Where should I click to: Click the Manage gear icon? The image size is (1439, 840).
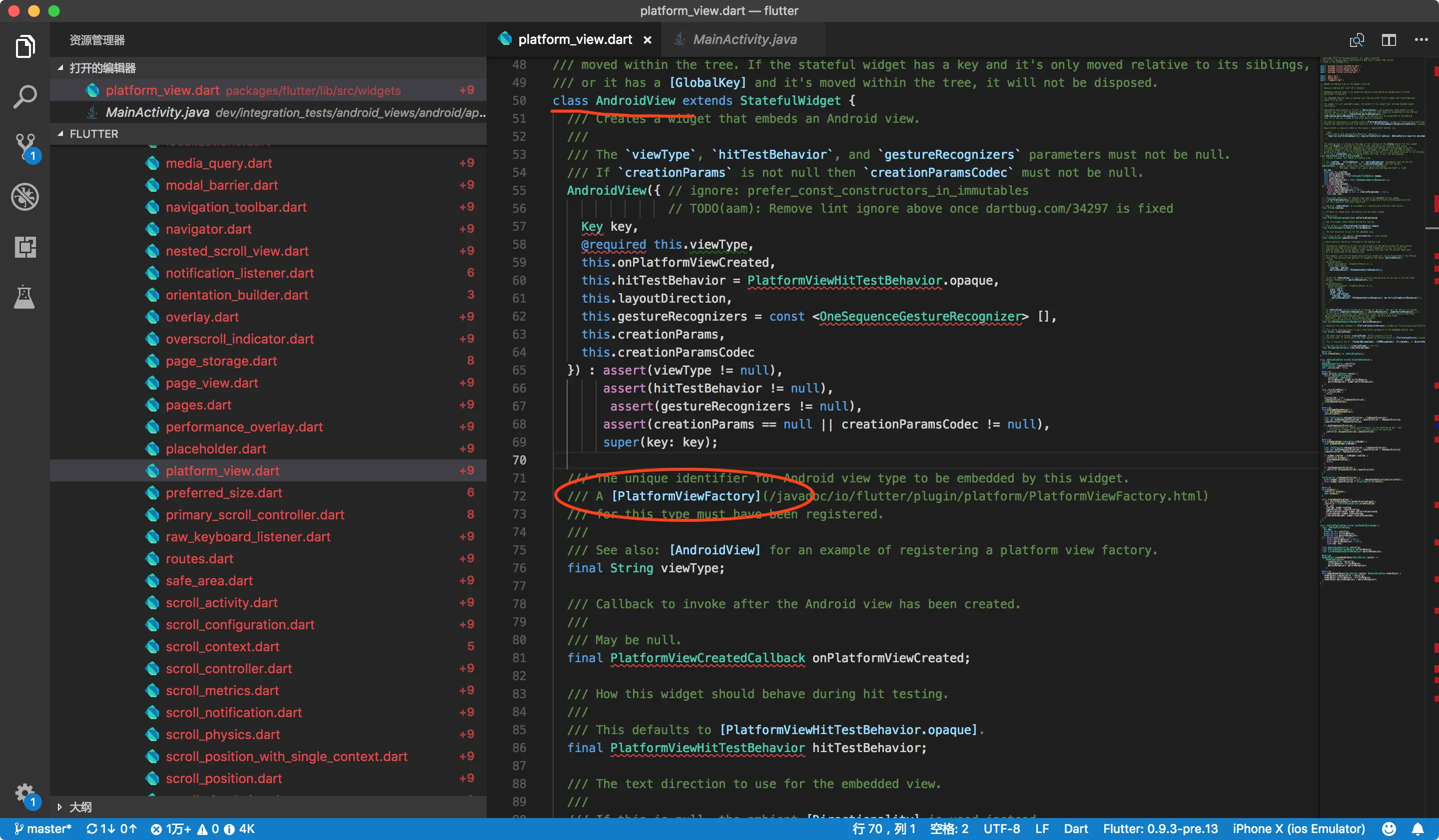[24, 793]
